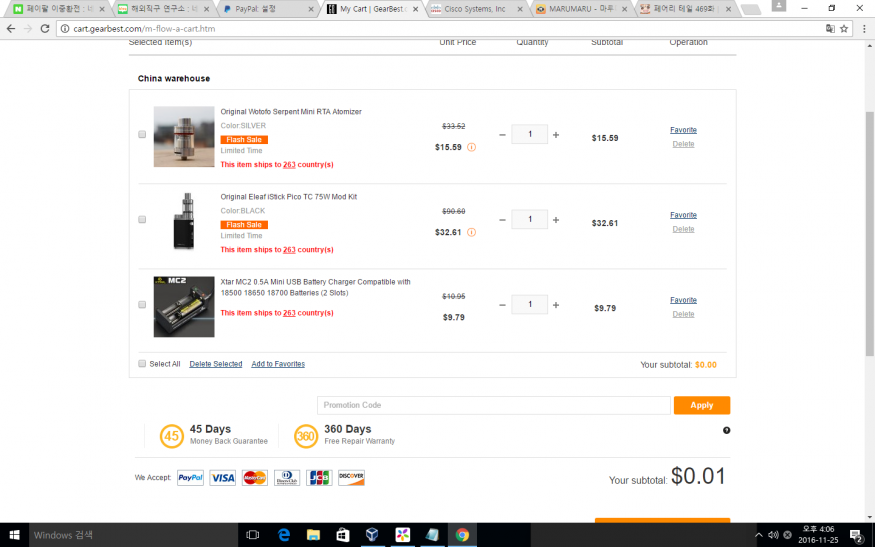Tick the Select All checkbox
Screen dimensions: 875x547
tap(142, 364)
